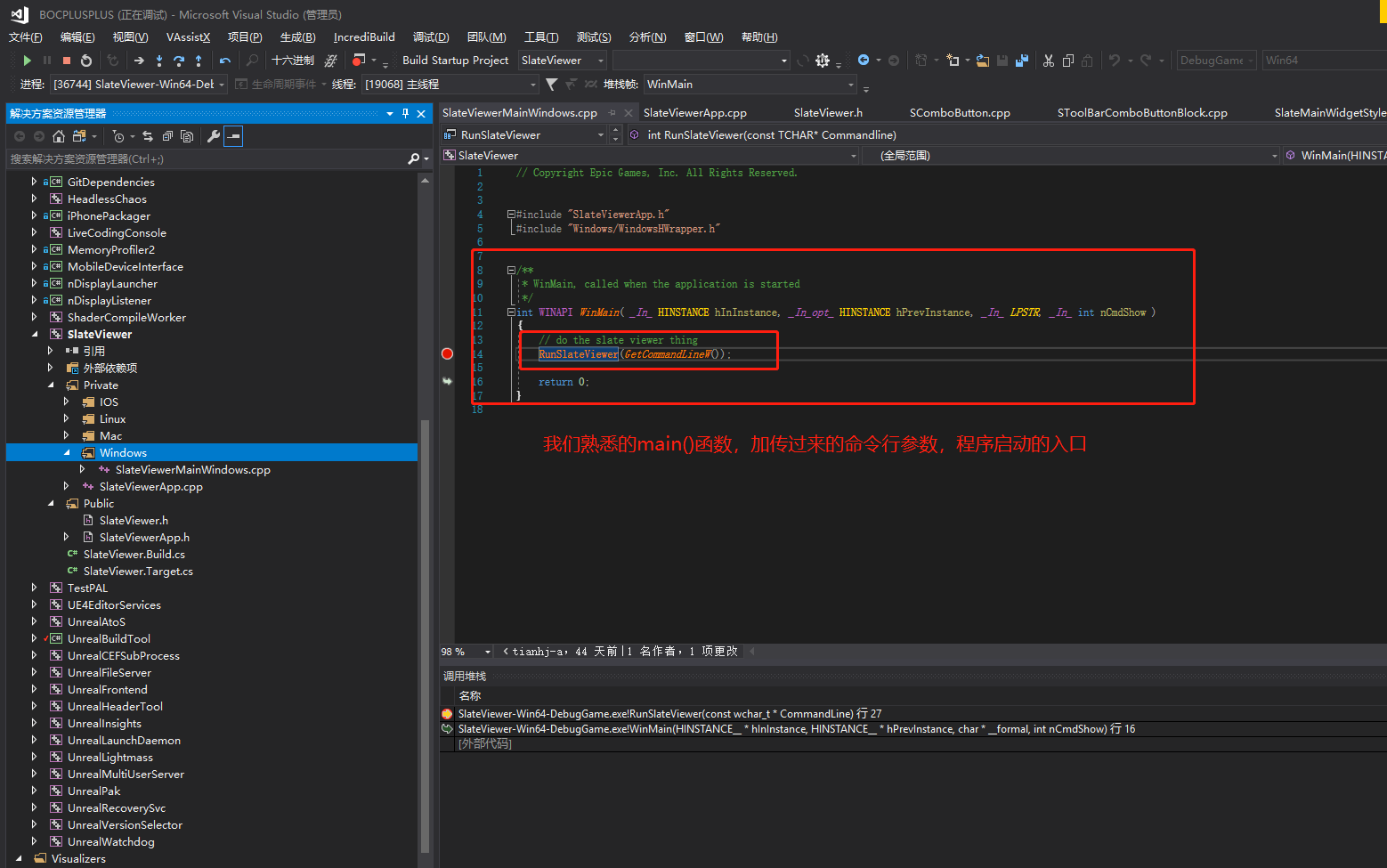This screenshot has width=1387, height=868.
Task: Toggle 十六进制 hexadecimal display
Action: pos(292,60)
